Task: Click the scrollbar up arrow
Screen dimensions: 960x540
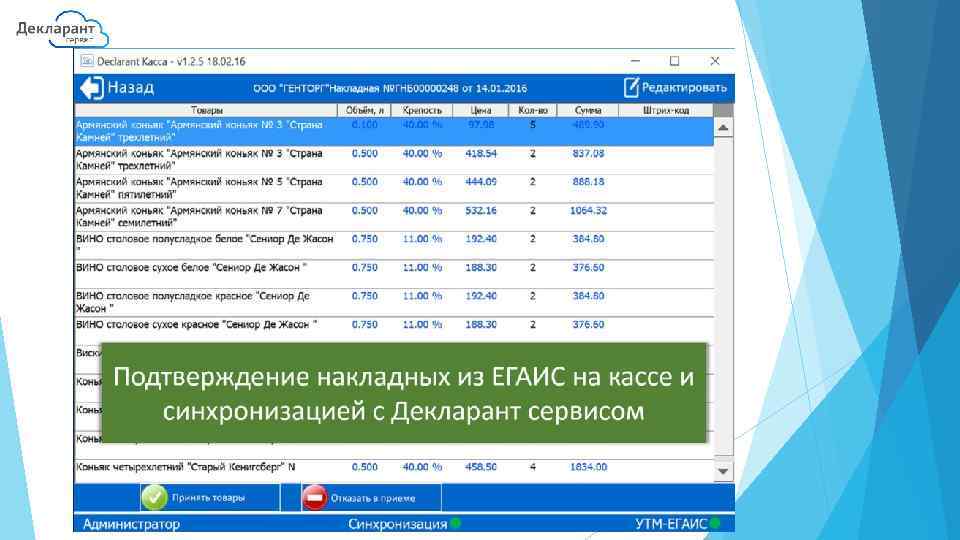Action: pyautogui.click(x=723, y=128)
